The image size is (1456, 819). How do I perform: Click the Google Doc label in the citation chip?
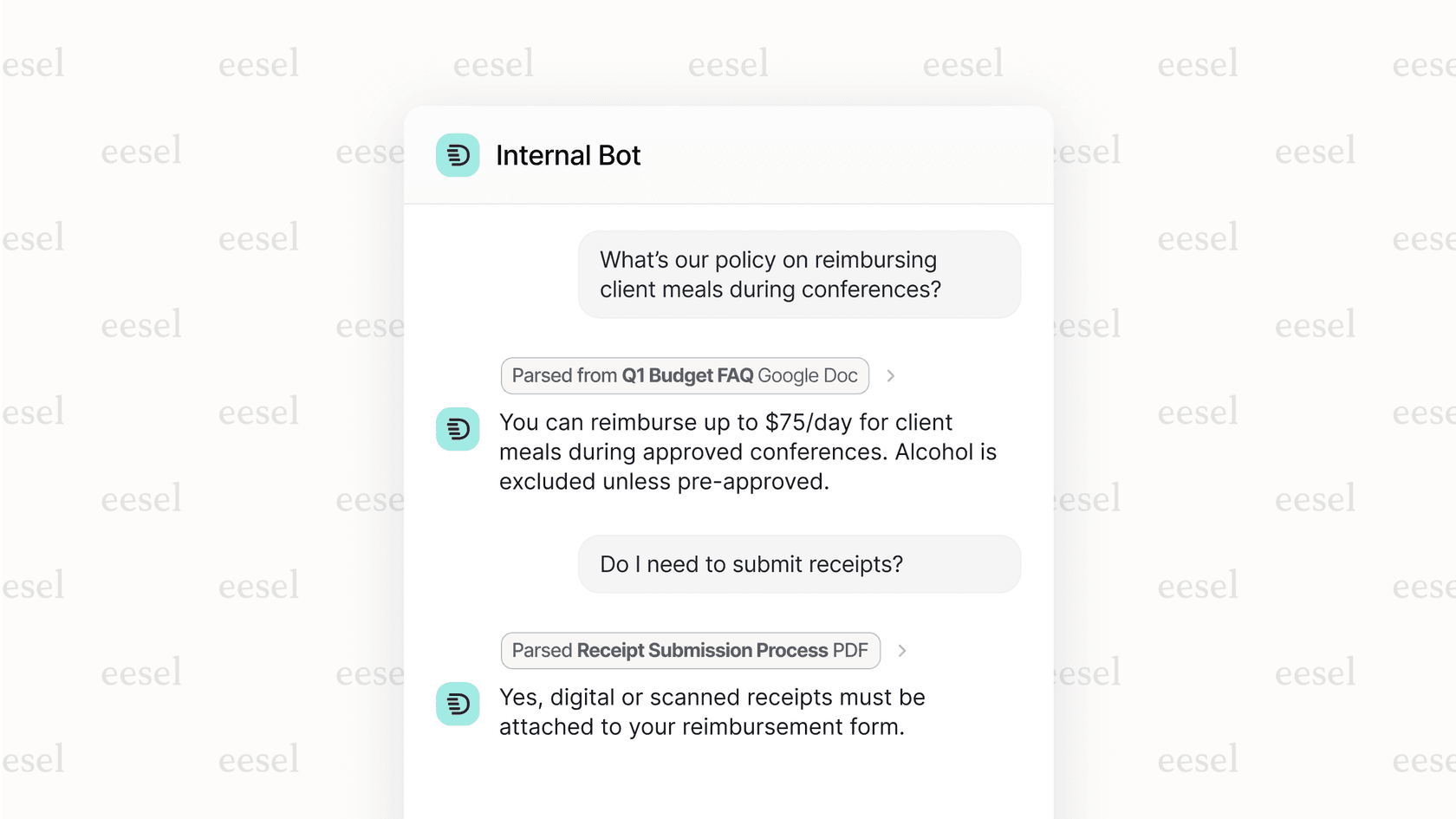tap(809, 375)
